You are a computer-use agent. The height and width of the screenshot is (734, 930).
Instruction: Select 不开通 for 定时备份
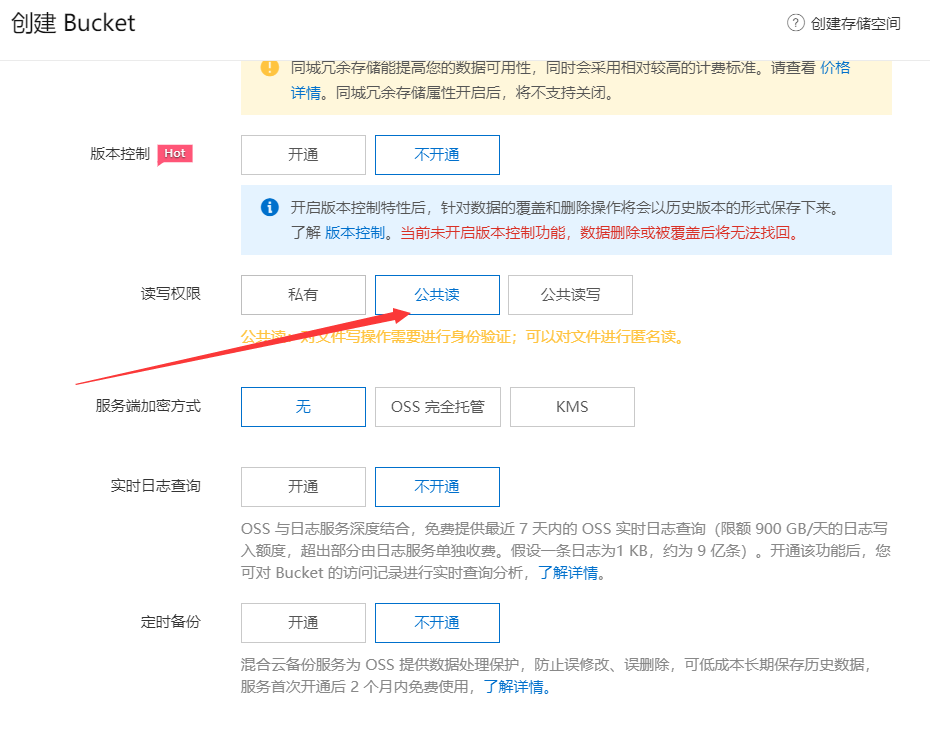437,623
